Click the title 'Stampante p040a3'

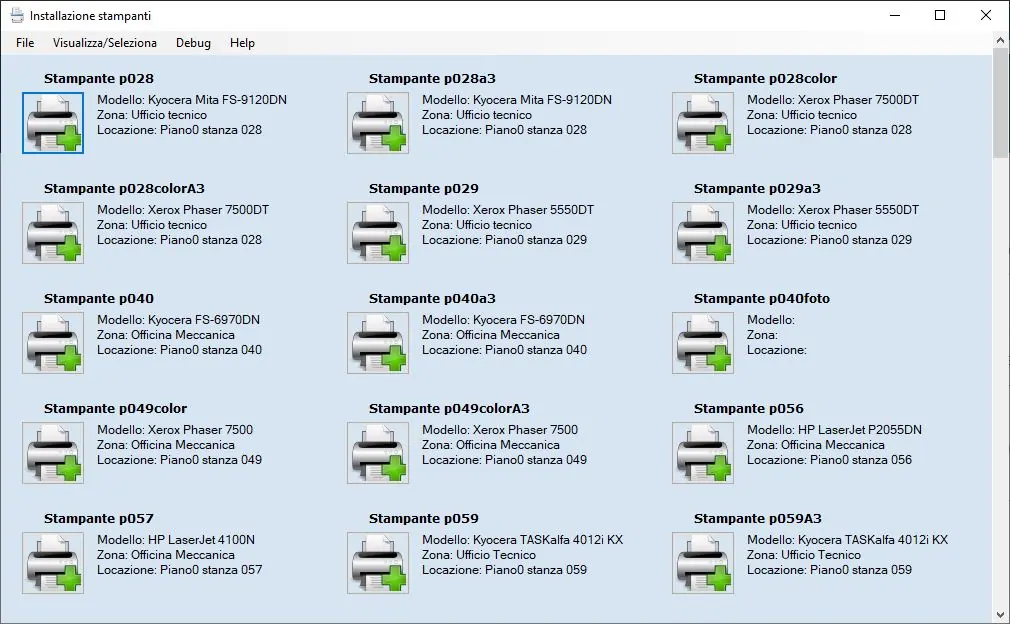click(432, 299)
